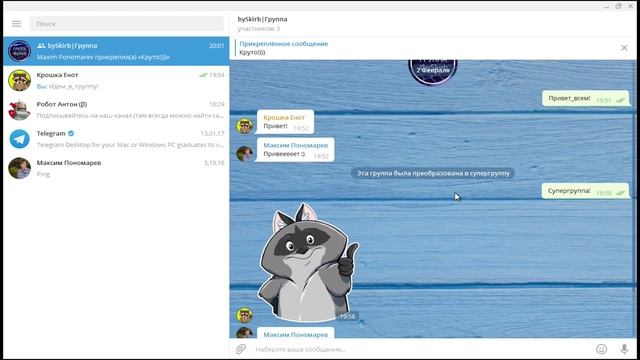Open the hamburger main menu
640x360 pixels.
click(x=16, y=24)
